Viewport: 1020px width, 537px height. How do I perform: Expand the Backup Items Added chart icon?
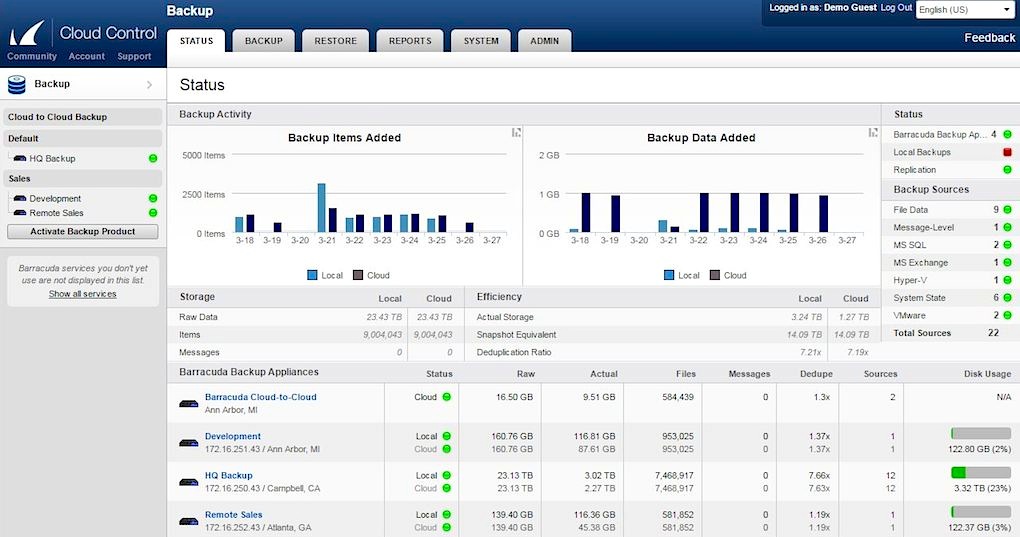(516, 132)
